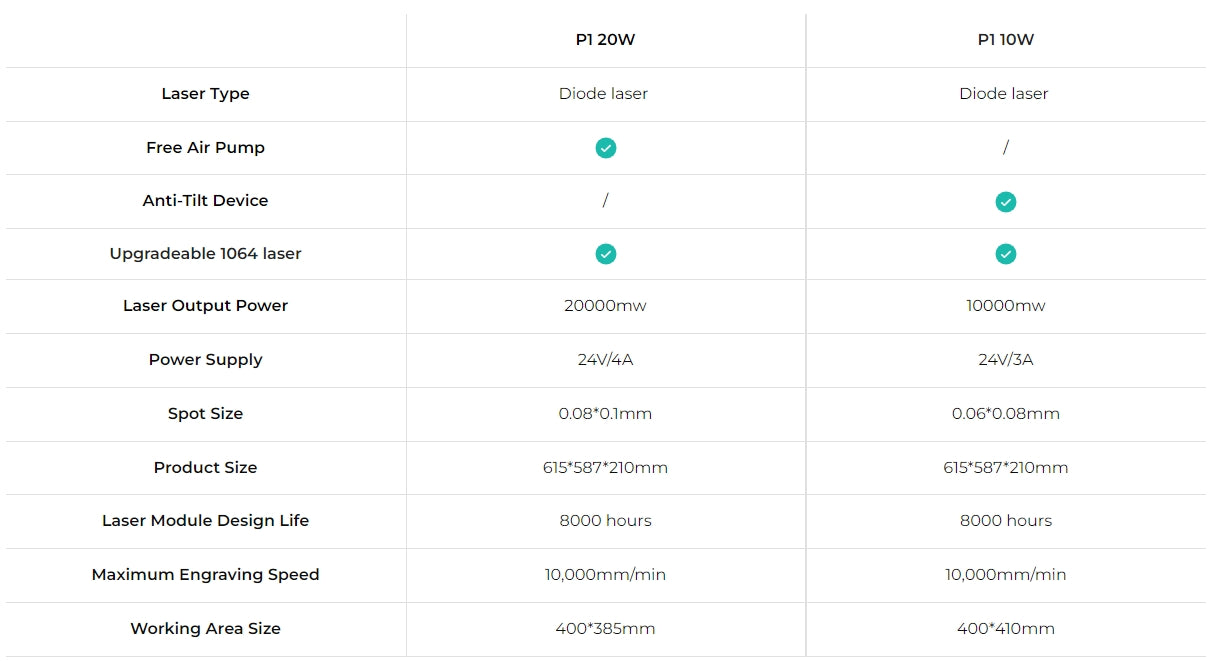Click Upgradeable 1064 laser checkmark under P1 10W
Screen dimensions: 1213x661
point(1006,254)
